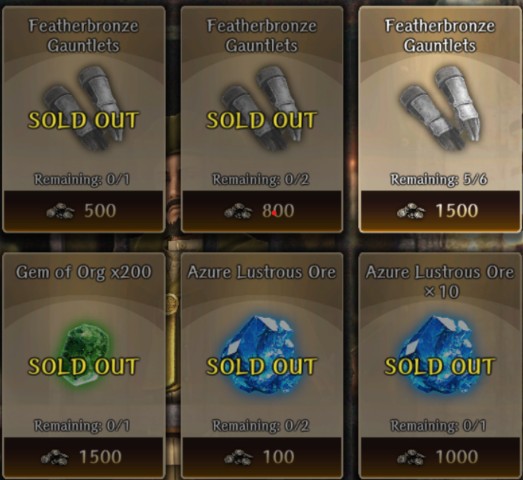This screenshot has width=523, height=480.
Task: Click the single Azure Lustrous Ore gem icon
Action: coord(262,355)
